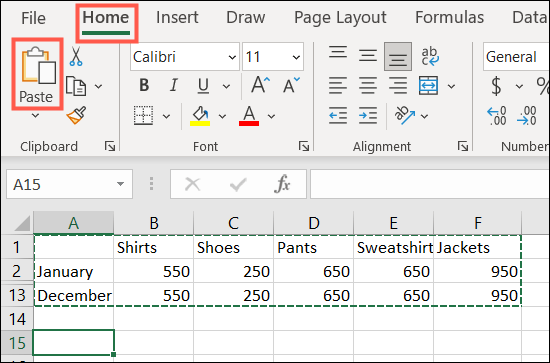Switch to the Formulas tab
Screen dimensions: 550x363
450,17
